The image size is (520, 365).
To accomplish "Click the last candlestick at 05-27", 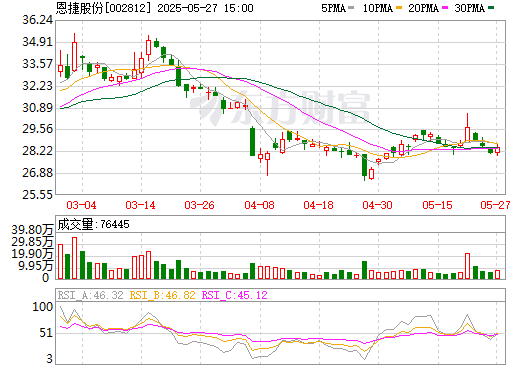I will click(x=497, y=149).
